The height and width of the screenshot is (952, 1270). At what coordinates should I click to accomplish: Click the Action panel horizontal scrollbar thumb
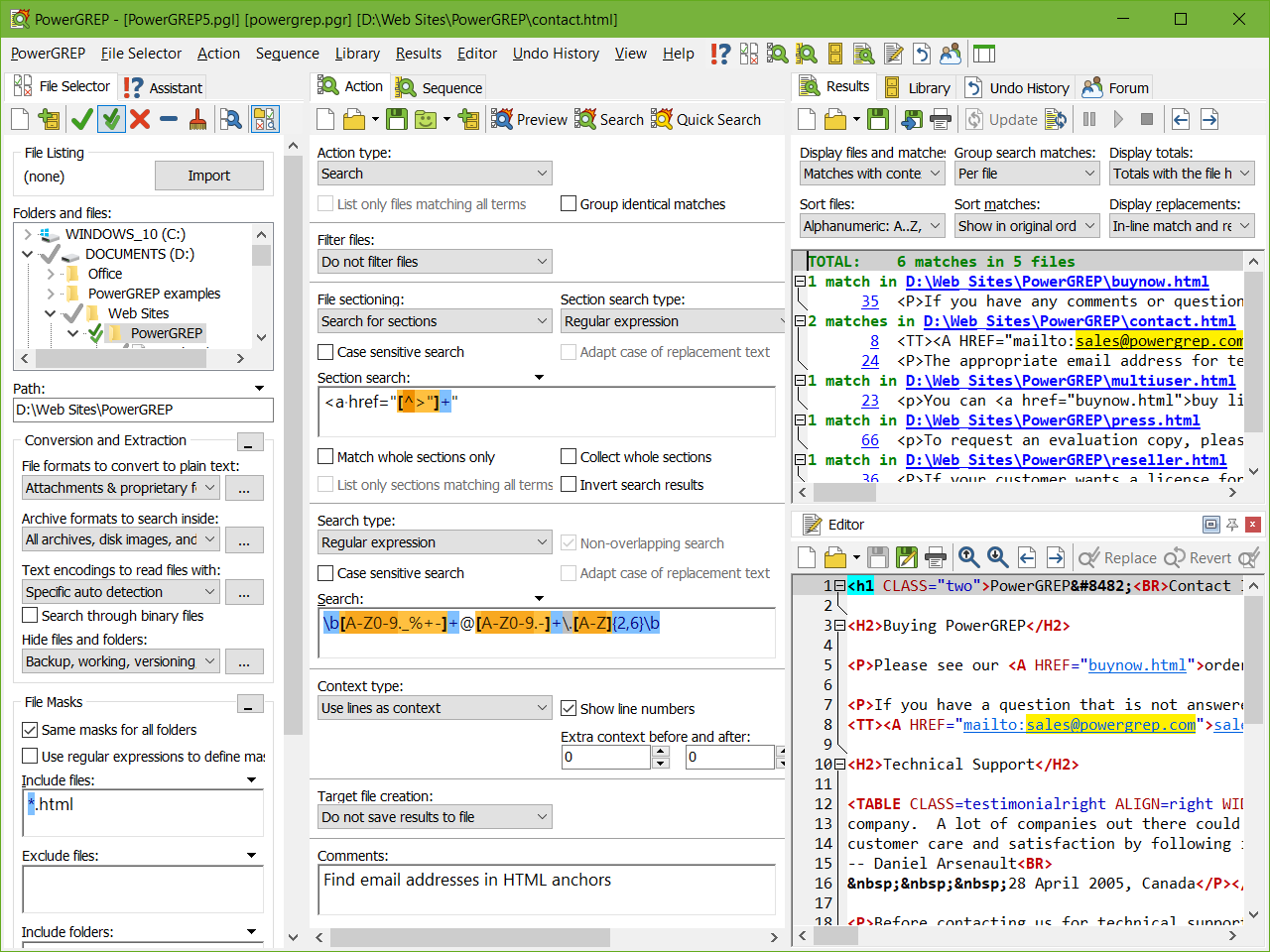click(470, 937)
